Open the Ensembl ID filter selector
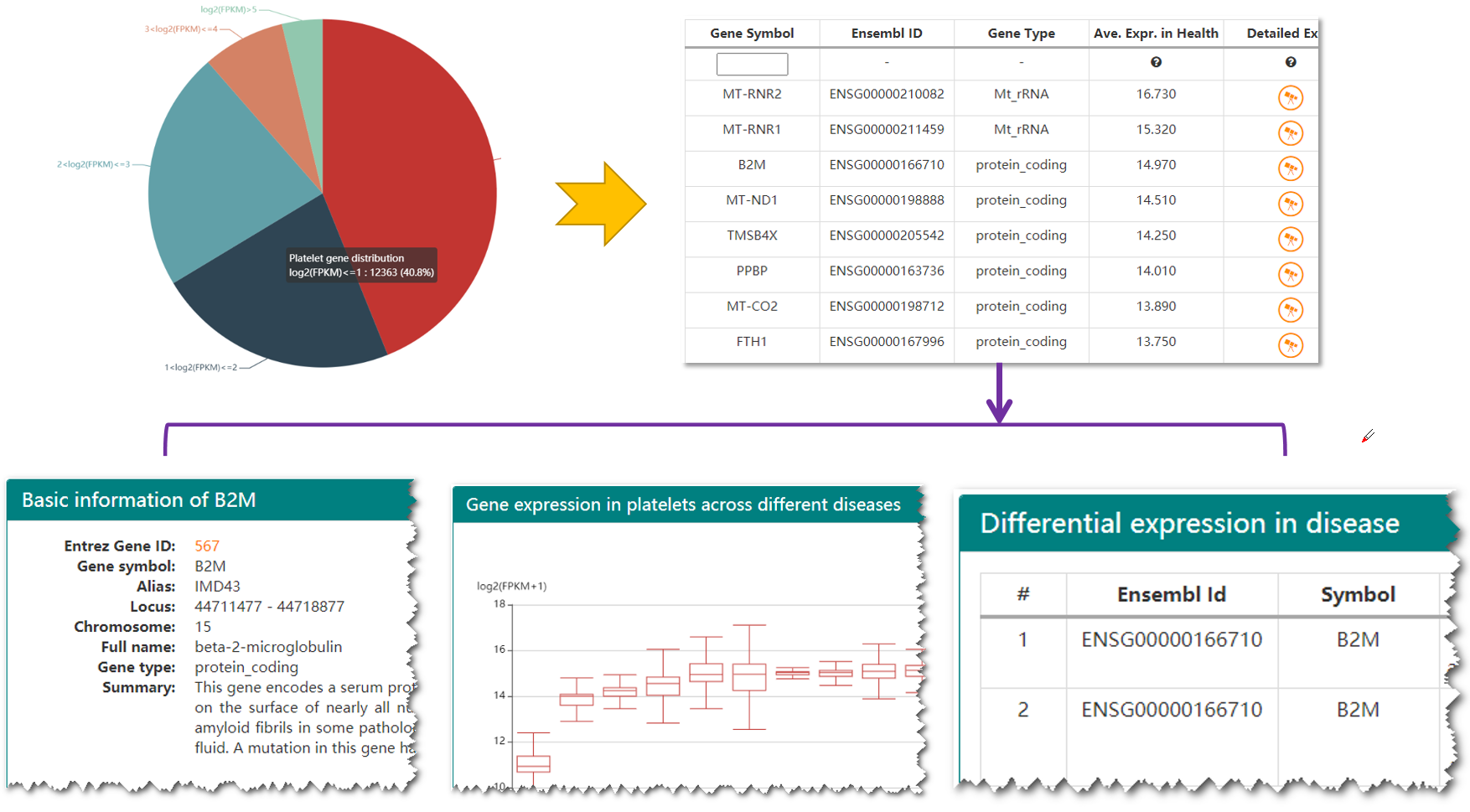This screenshot has width=1470, height=812. click(886, 63)
